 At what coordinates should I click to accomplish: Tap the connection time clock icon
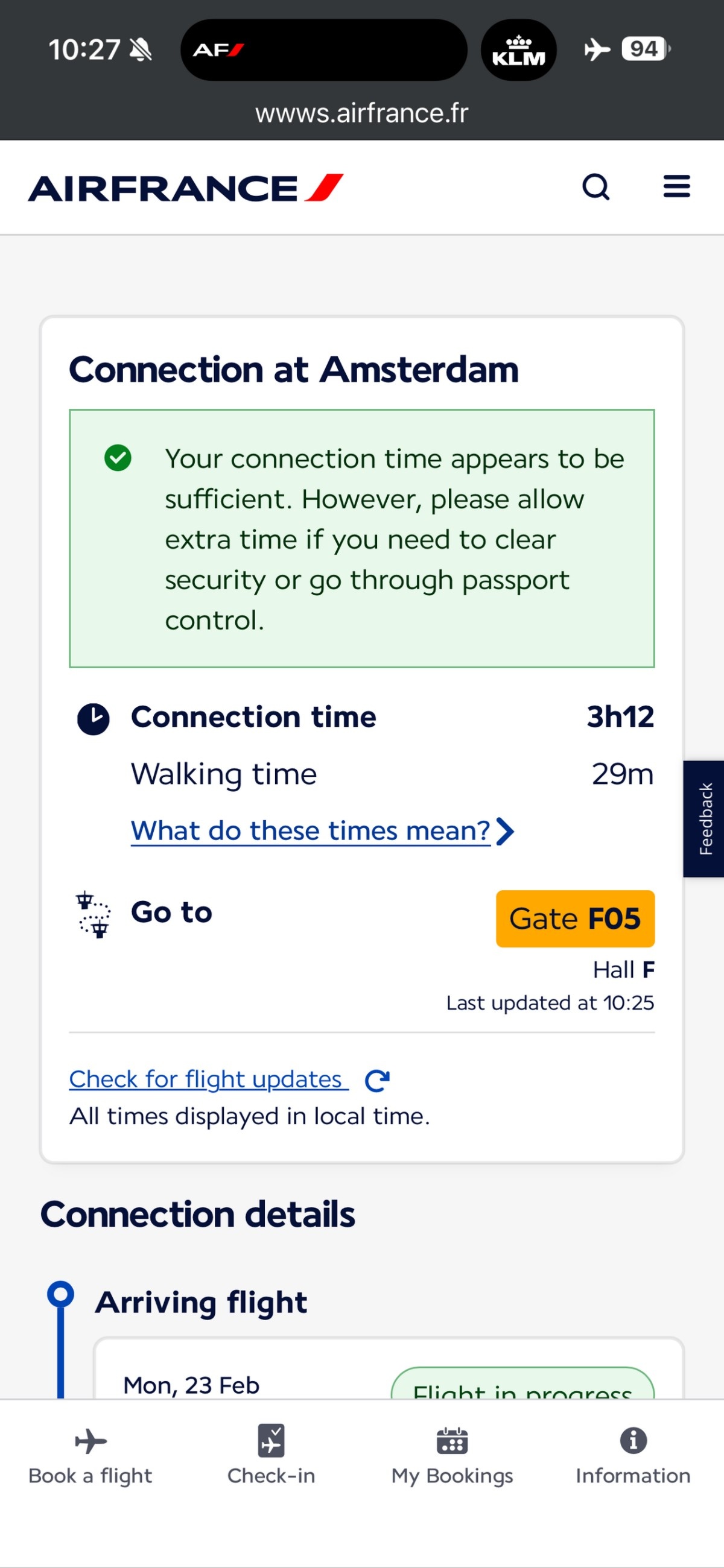click(93, 718)
